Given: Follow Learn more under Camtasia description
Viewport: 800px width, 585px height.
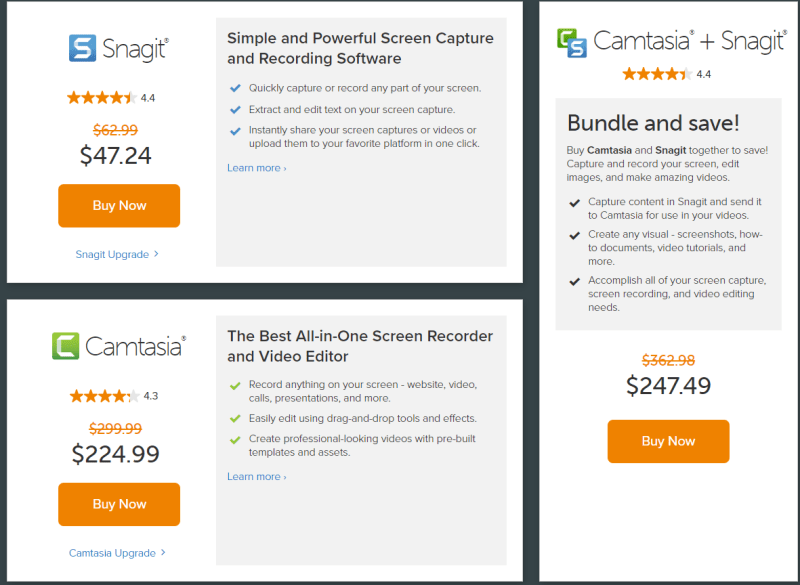Looking at the screenshot, I should pyautogui.click(x=256, y=477).
